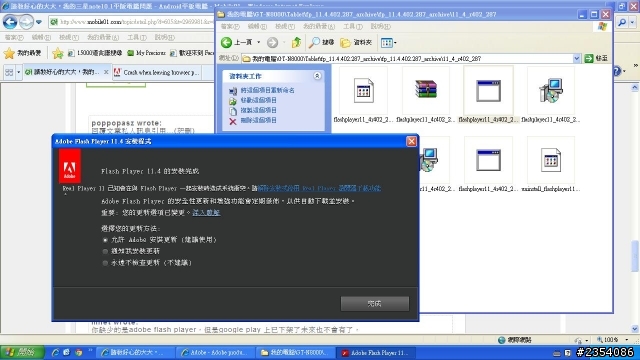
Task: Click the search magnifier at Internet Explorer's top right
Action: point(622,22)
